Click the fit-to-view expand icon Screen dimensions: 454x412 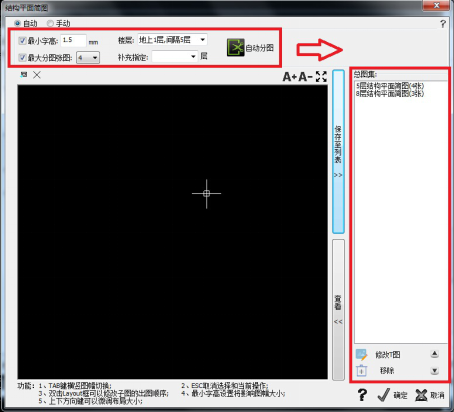coord(321,76)
